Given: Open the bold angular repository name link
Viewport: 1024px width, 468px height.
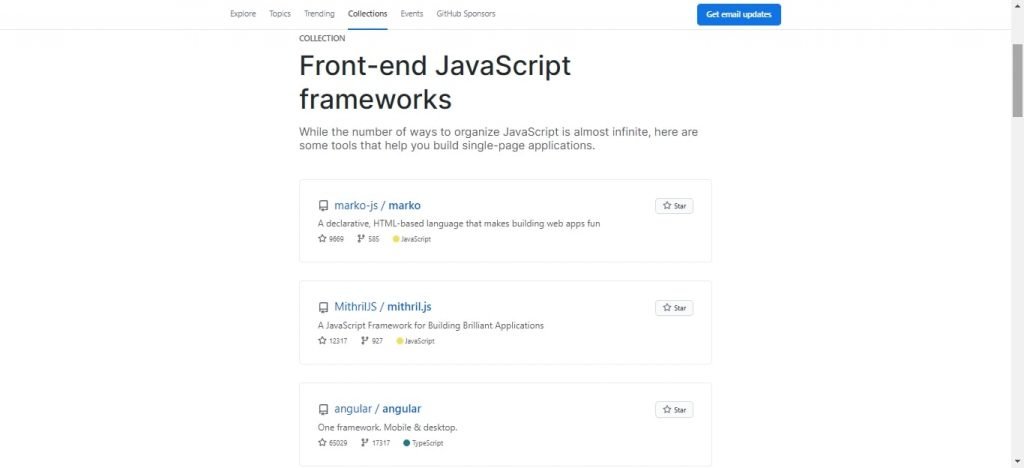Looking at the screenshot, I should [402, 409].
